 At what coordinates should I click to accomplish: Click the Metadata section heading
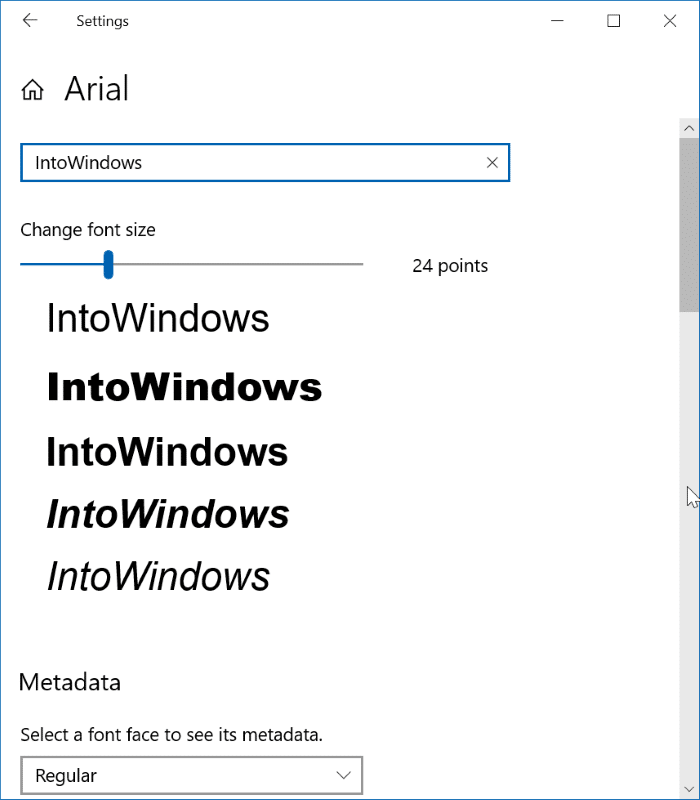pyautogui.click(x=69, y=682)
